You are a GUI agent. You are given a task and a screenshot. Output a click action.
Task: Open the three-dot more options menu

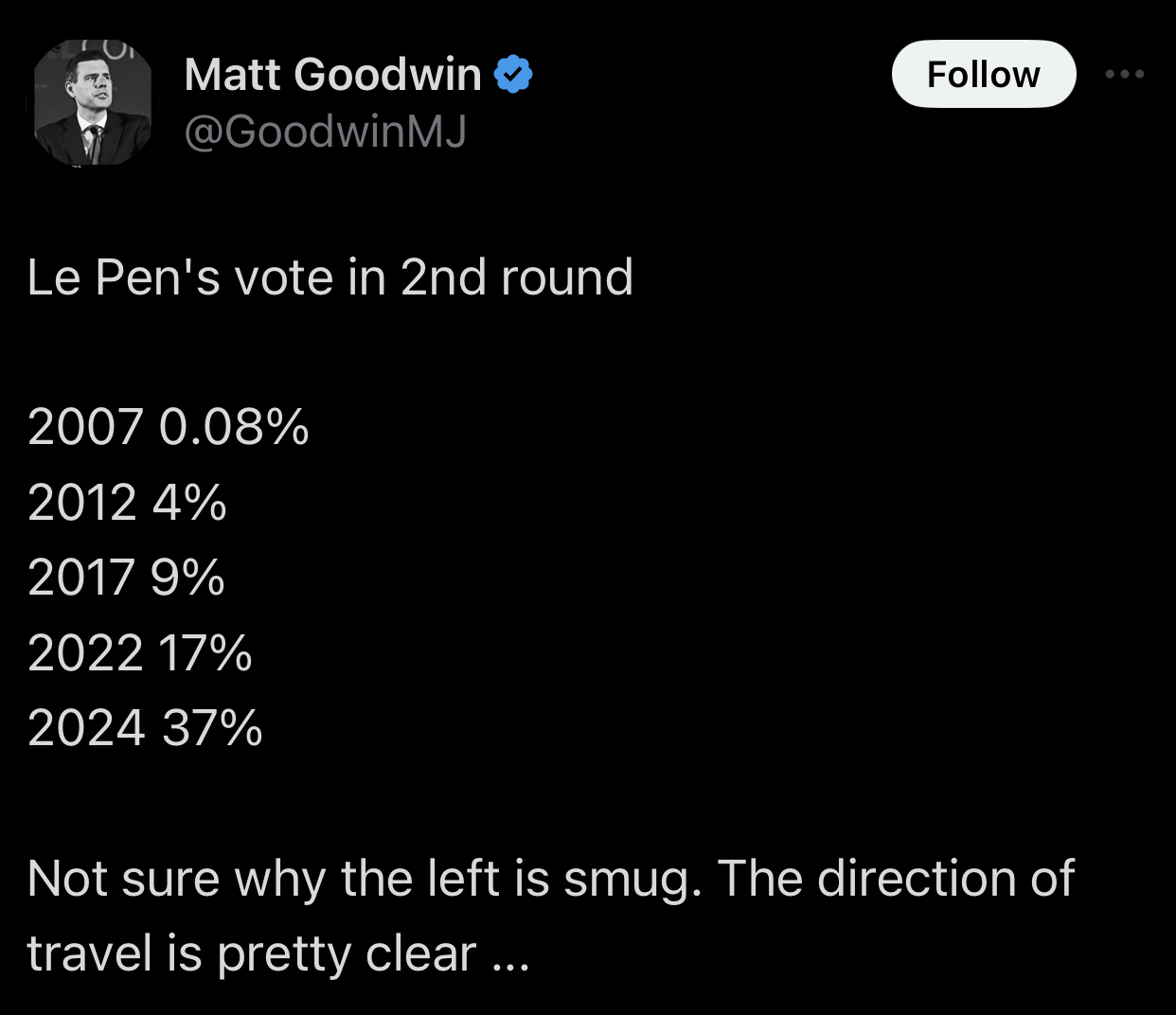pos(1125,74)
